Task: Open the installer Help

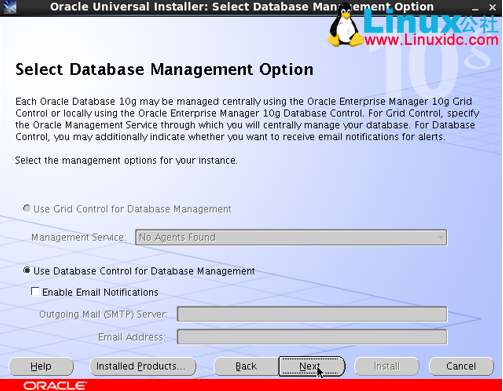Action: coord(41,366)
